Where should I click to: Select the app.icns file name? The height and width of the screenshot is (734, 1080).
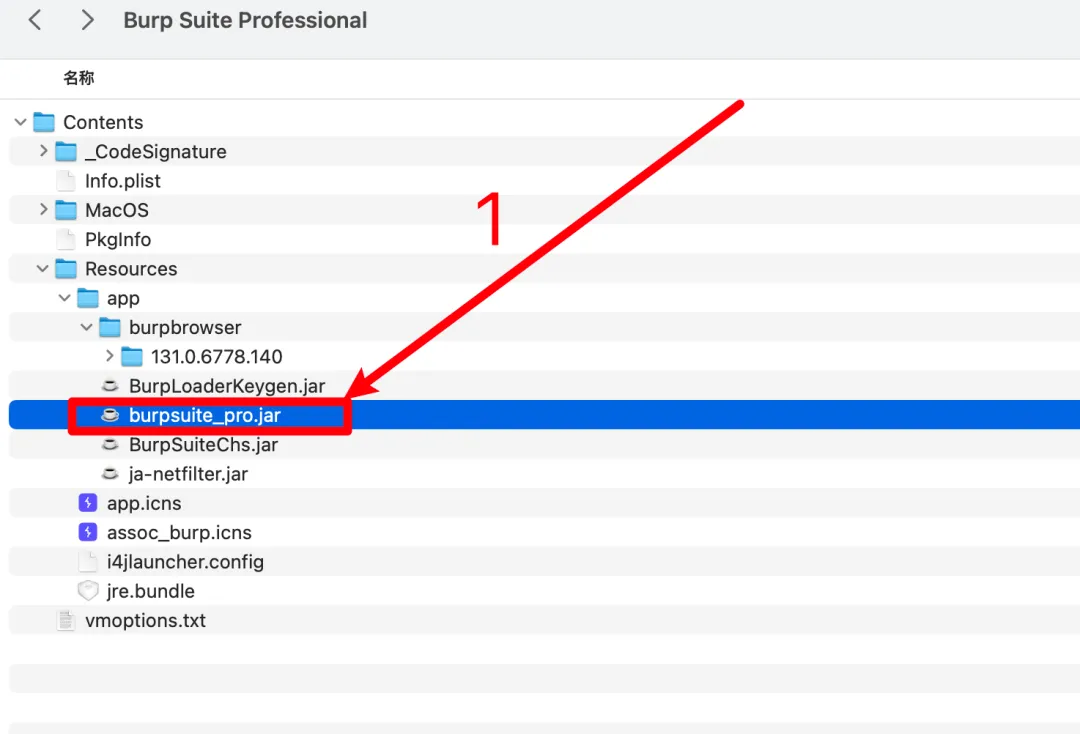tap(144, 503)
